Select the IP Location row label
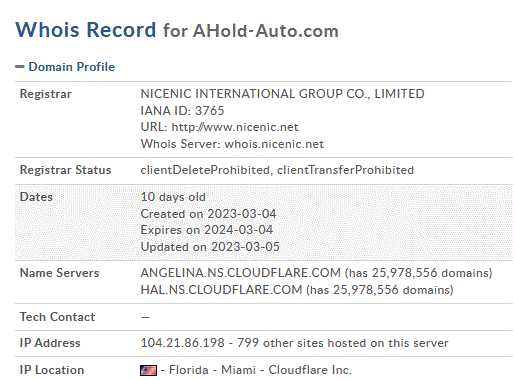Screen dimensions: 514x380 coord(52,370)
